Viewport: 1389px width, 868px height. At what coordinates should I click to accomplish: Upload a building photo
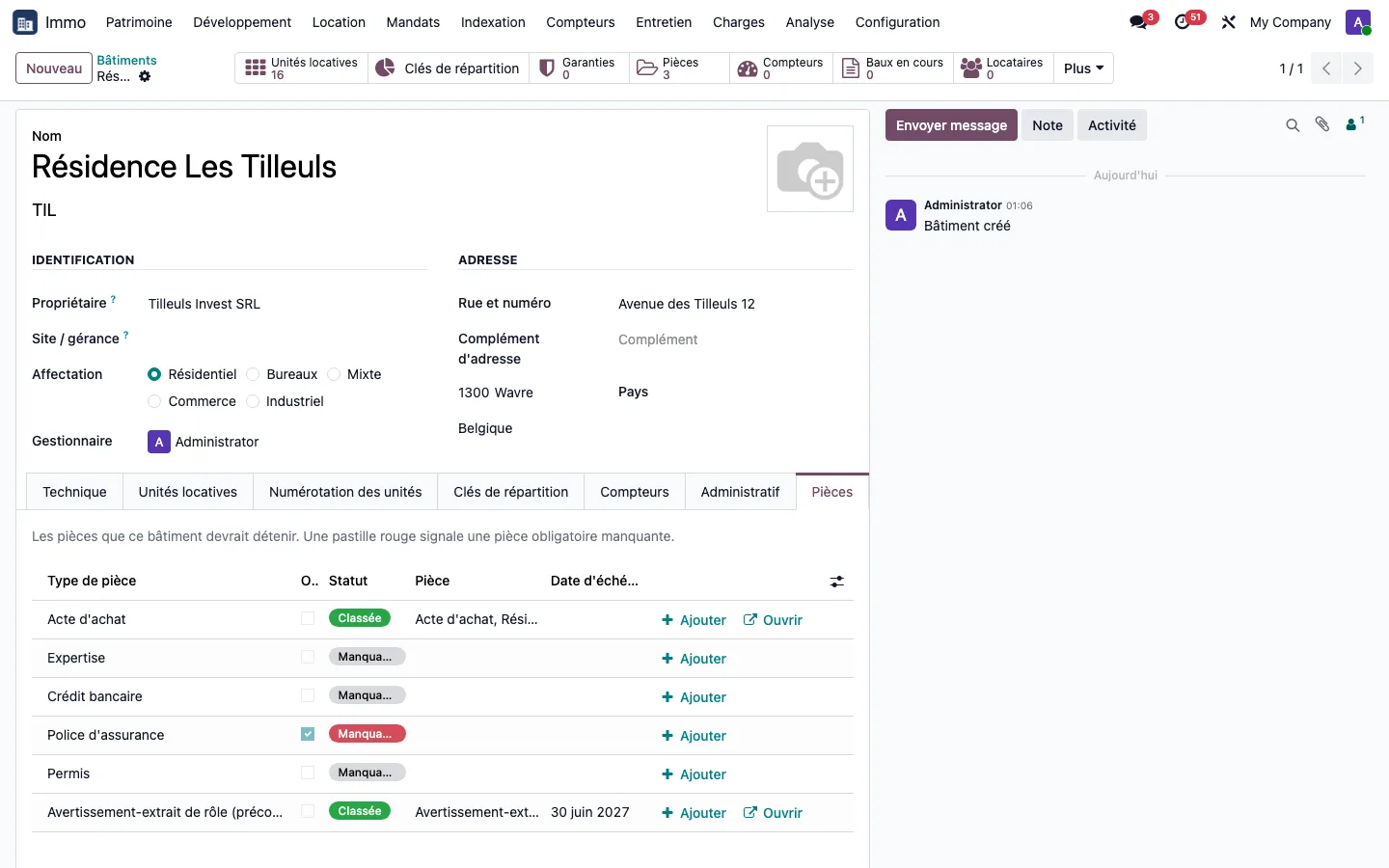810,169
